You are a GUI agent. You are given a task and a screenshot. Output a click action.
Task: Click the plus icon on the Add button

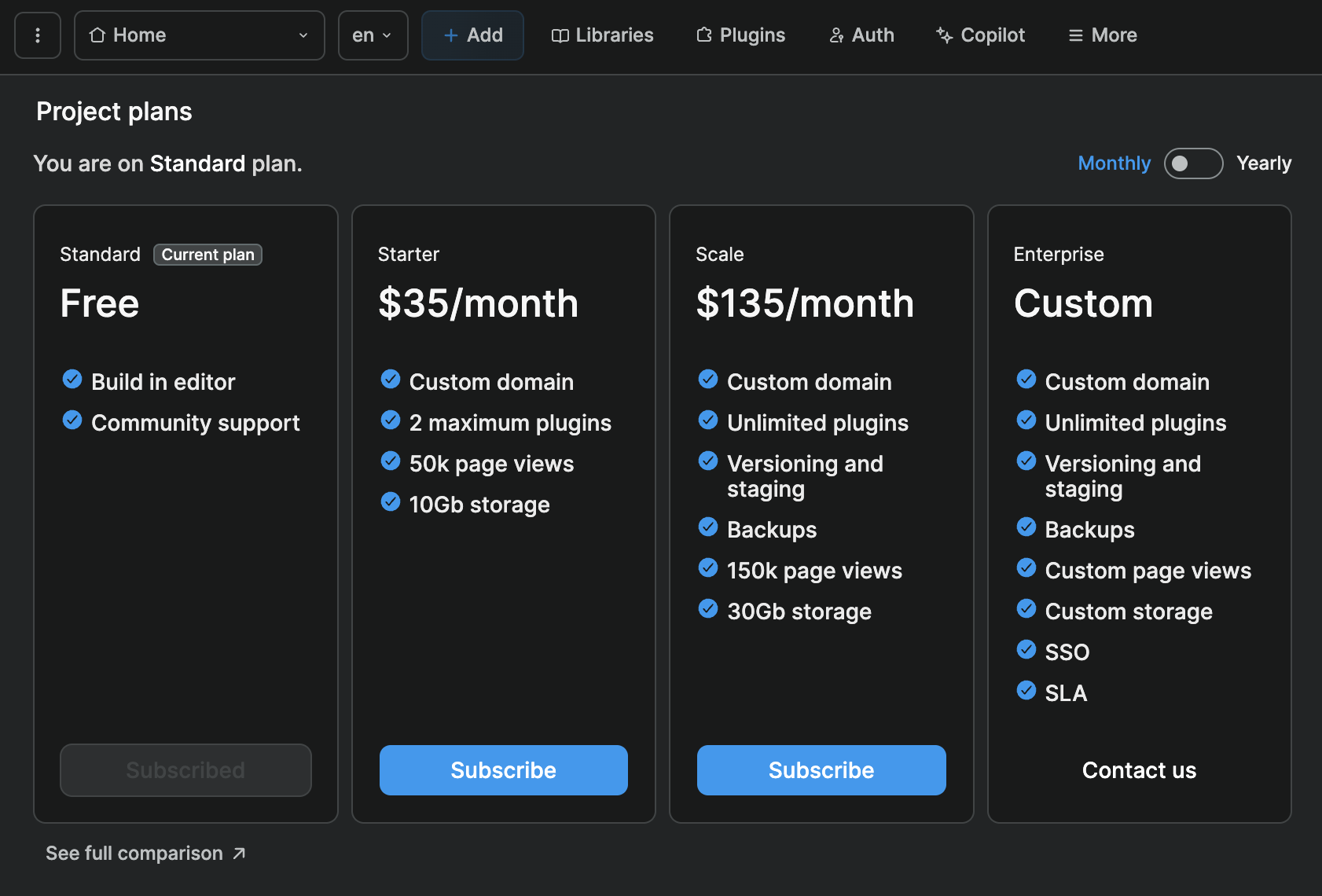pos(450,35)
